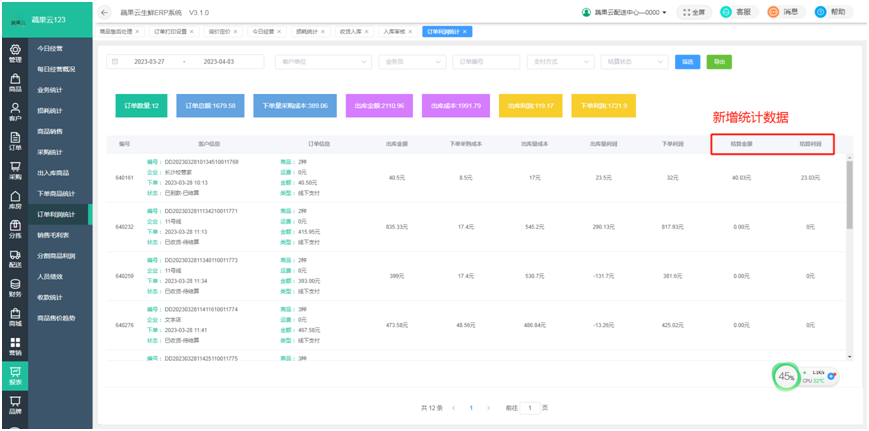Expand the 业务员 dropdown
Screen dimensions: 869x431
(x=412, y=61)
